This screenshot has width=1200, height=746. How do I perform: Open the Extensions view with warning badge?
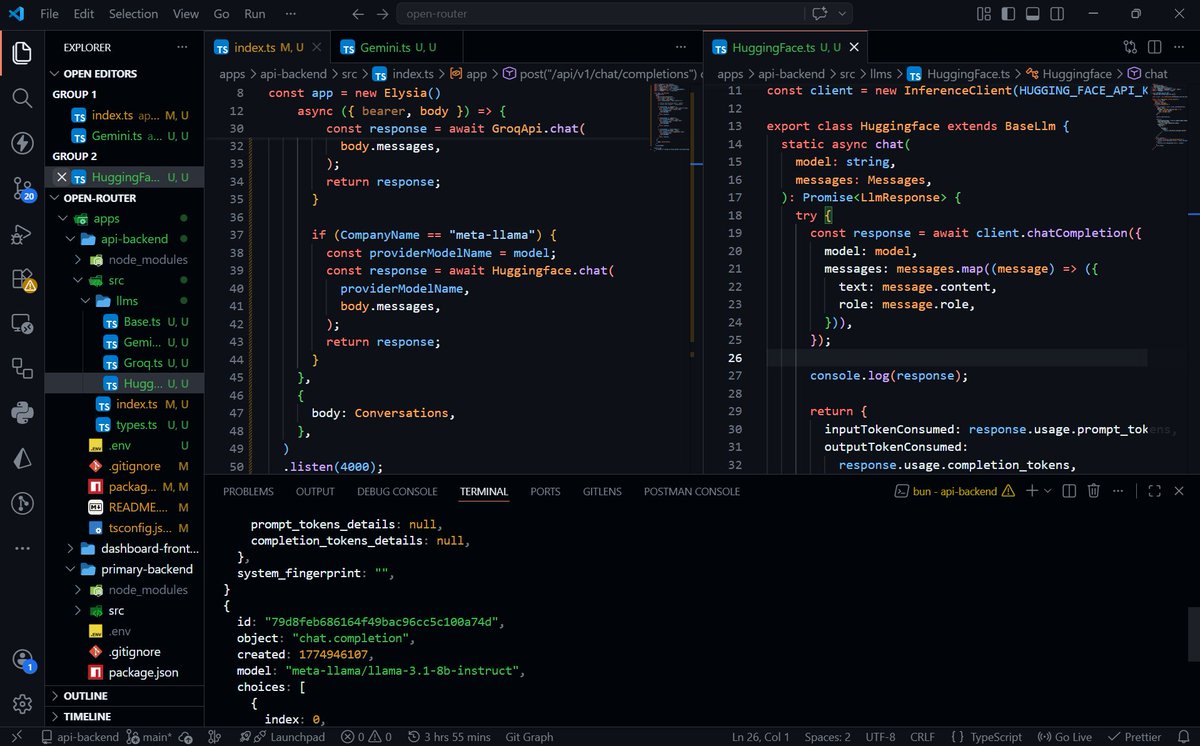22,280
